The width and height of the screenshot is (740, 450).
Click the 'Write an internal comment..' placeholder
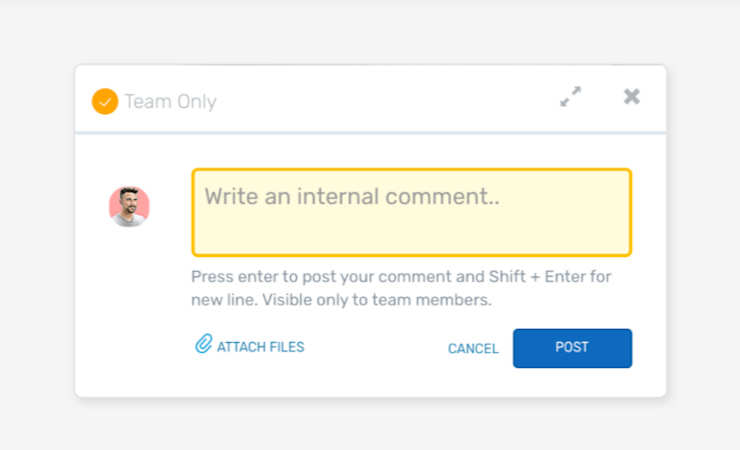[352, 197]
